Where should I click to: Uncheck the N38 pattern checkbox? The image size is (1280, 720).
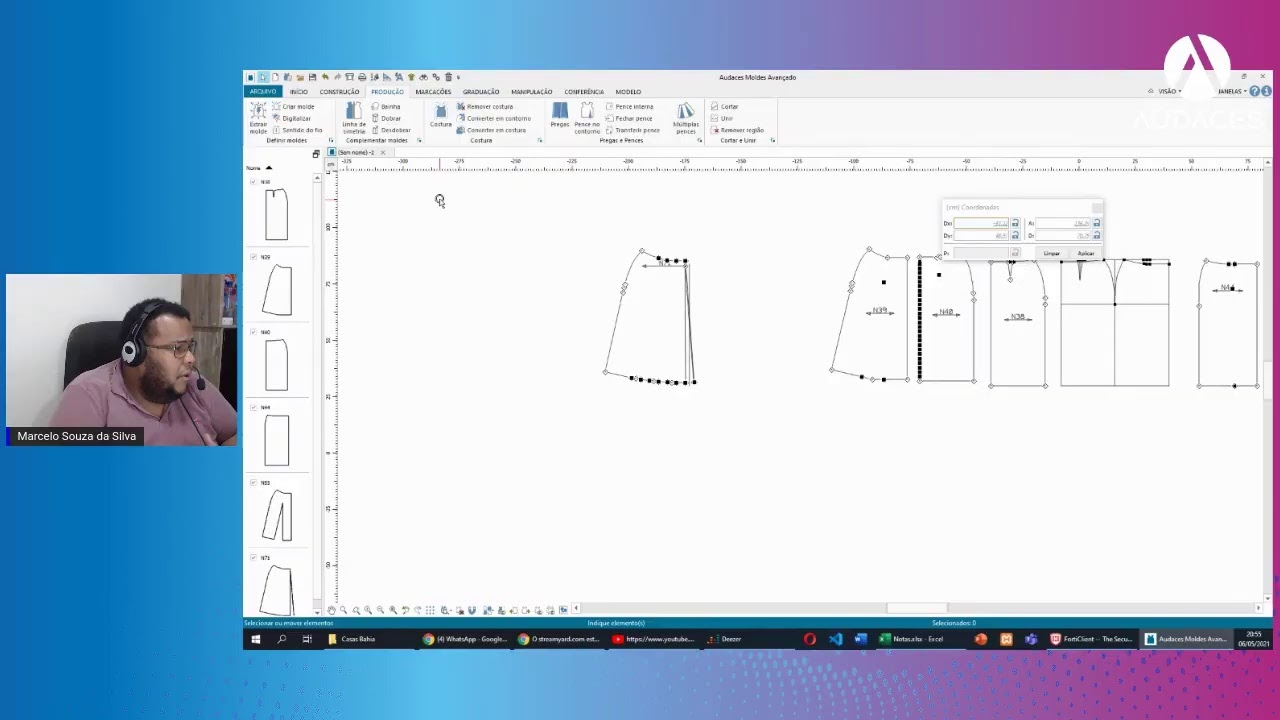pos(253,182)
